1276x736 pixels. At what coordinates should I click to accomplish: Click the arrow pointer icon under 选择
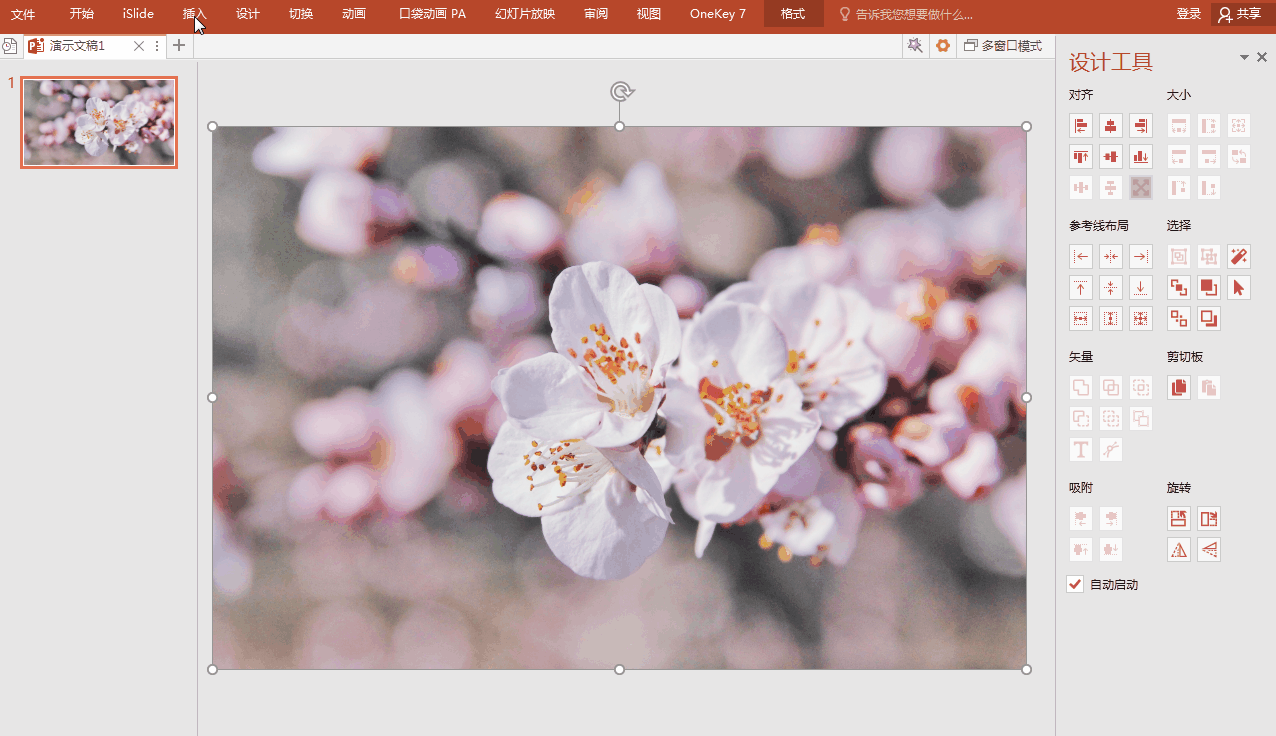point(1239,288)
